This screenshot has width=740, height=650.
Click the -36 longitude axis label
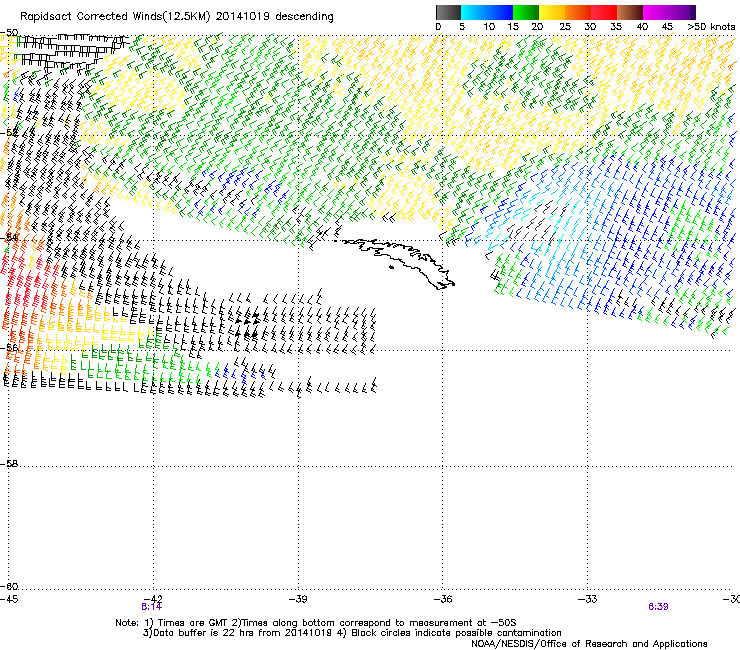(x=443, y=599)
